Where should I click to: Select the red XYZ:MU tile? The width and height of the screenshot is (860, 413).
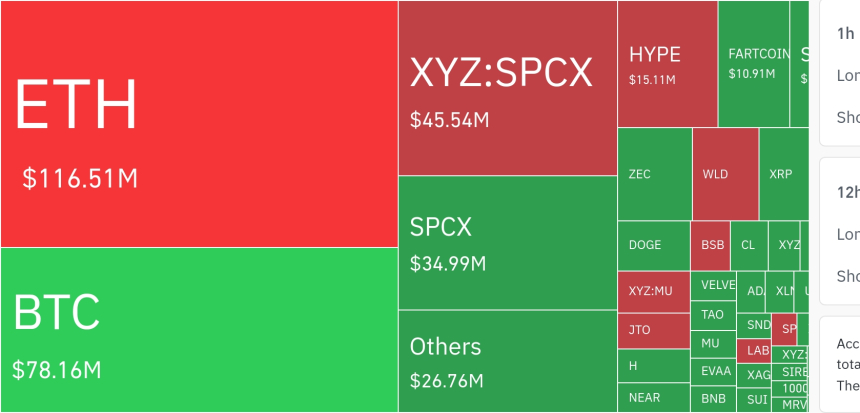(654, 292)
